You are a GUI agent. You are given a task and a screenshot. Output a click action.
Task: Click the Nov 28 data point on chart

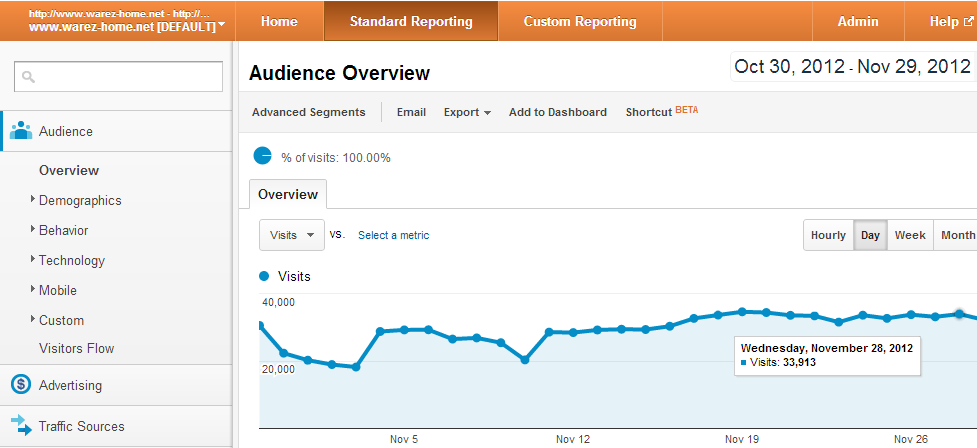click(958, 314)
